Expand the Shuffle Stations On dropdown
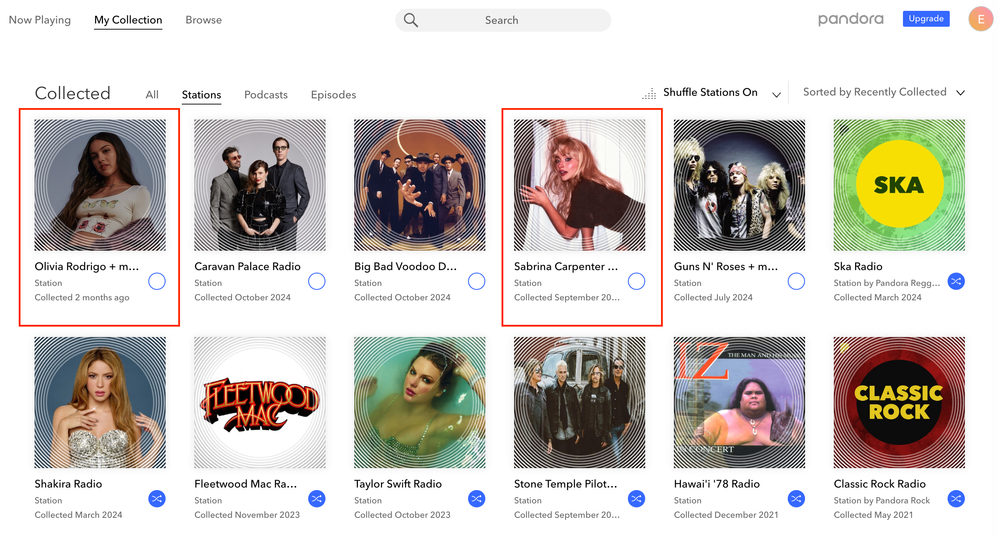Screen dimensions: 998x538 pos(776,94)
